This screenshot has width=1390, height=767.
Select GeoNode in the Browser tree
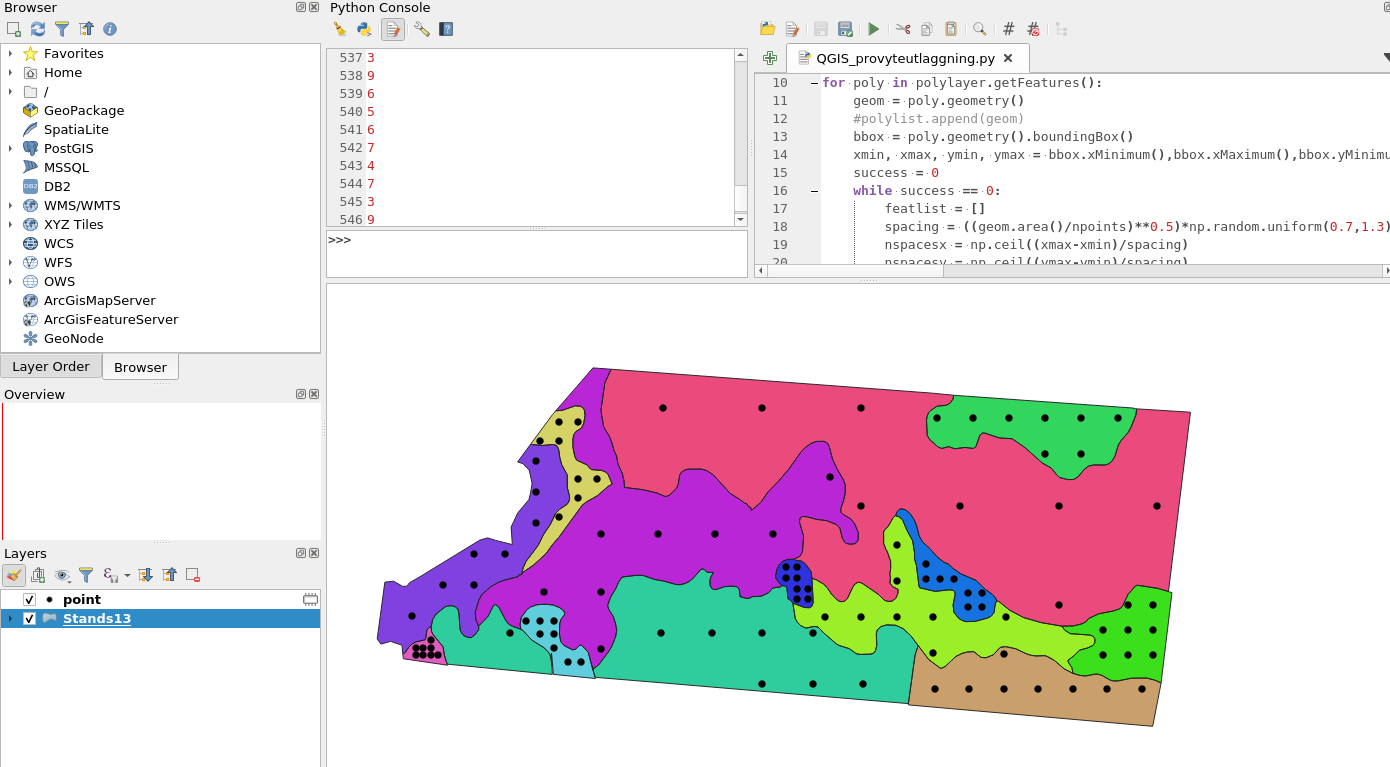74,339
